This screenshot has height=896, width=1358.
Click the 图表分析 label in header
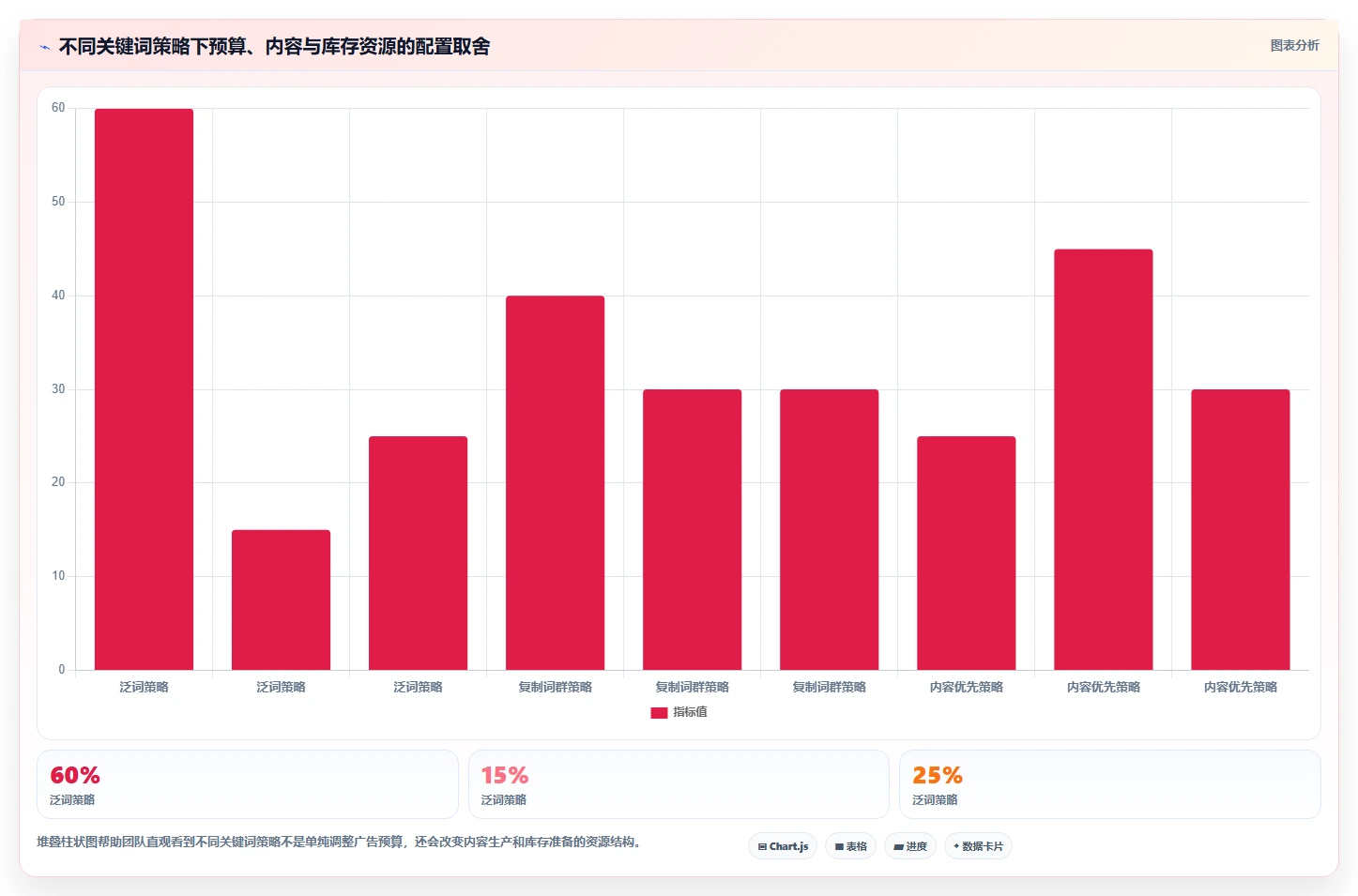pos(1294,45)
